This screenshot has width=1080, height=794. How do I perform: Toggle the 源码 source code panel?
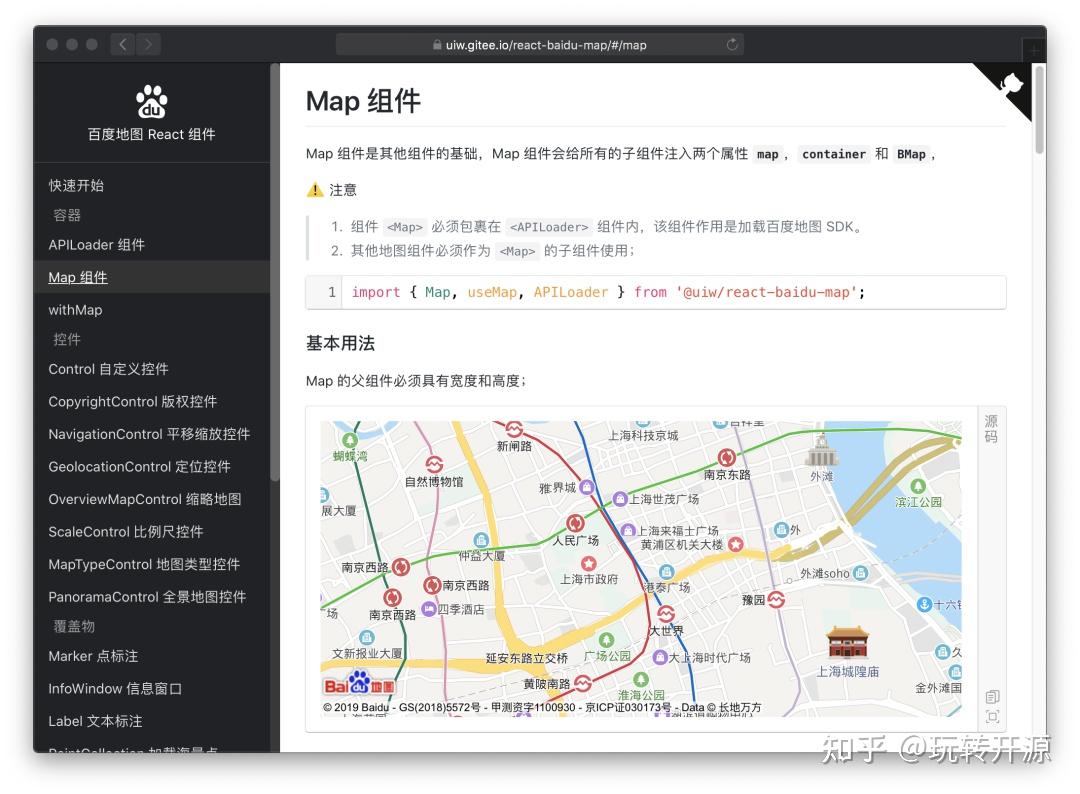[991, 430]
